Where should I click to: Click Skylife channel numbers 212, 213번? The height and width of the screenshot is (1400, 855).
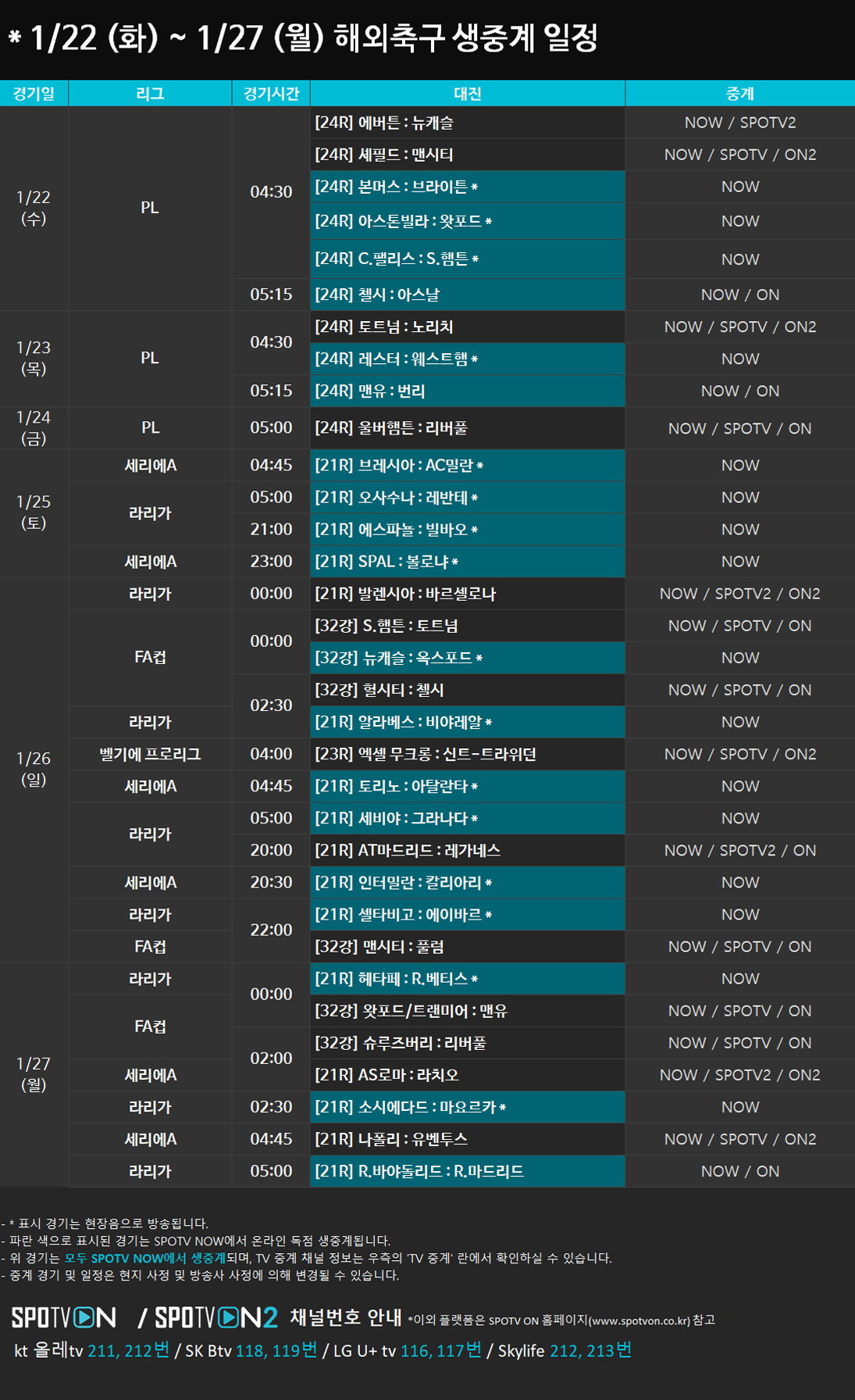pos(590,1351)
